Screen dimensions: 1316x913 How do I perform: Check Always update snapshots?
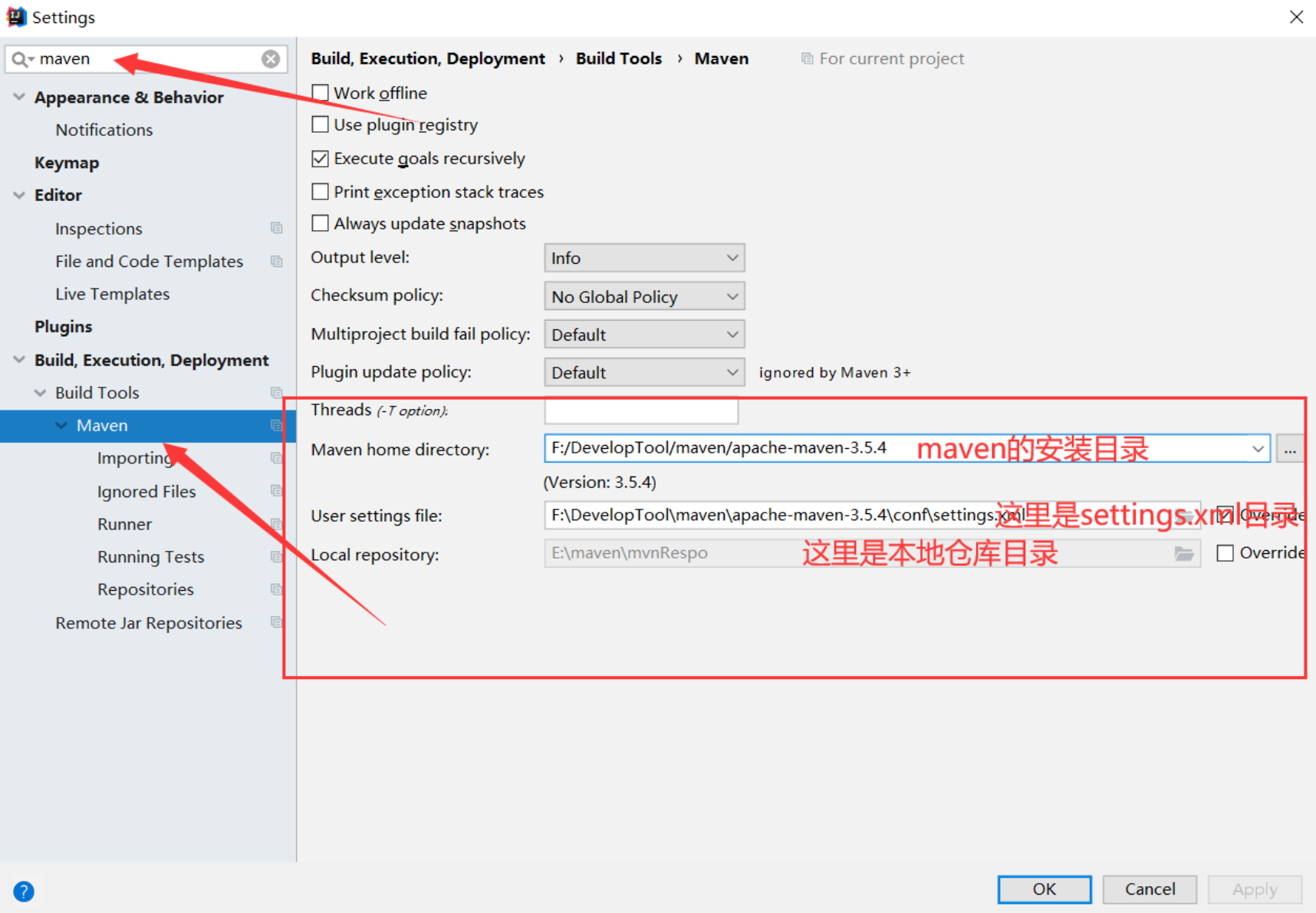[321, 223]
